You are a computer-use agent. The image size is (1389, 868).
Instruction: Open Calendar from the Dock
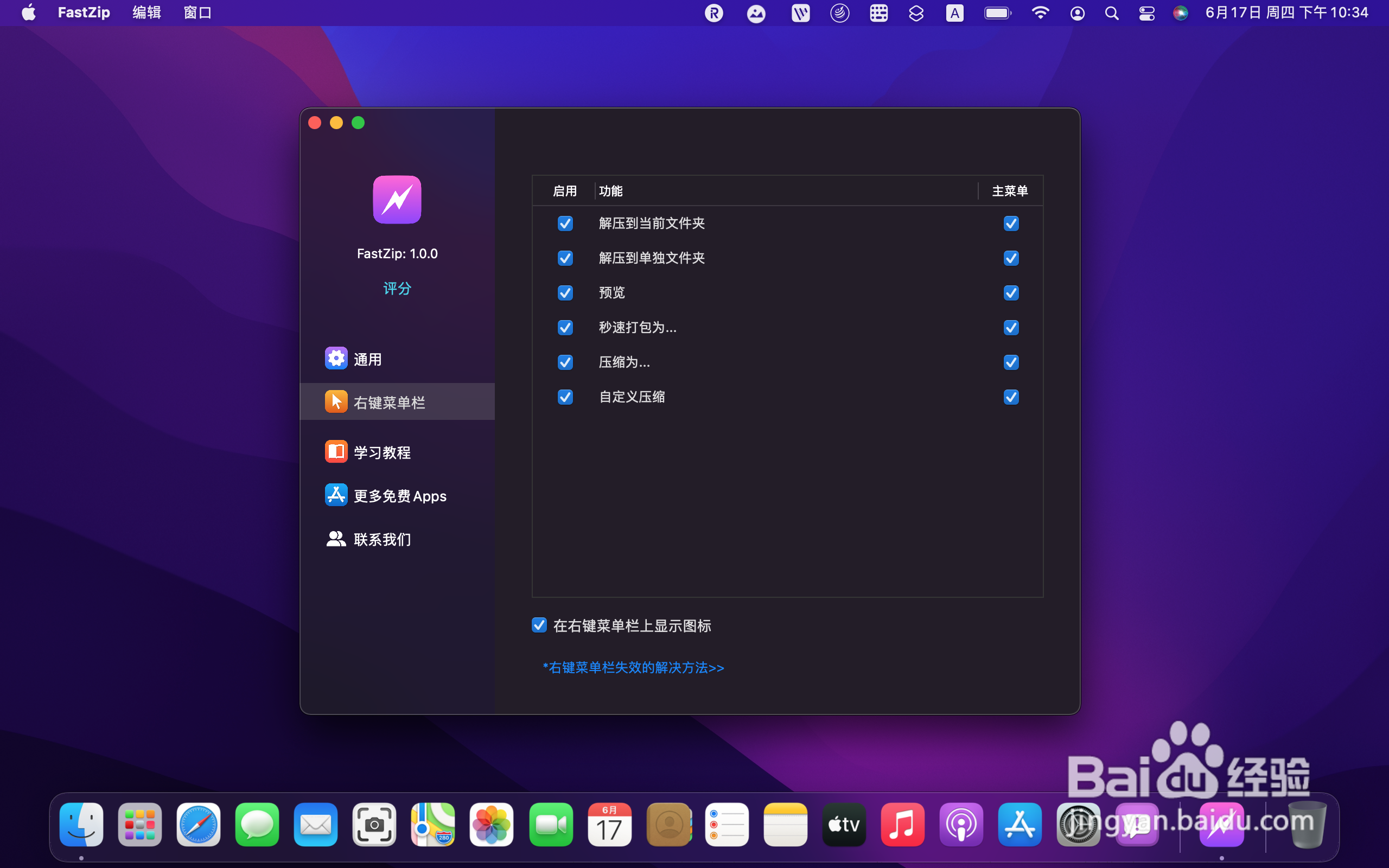point(609,825)
